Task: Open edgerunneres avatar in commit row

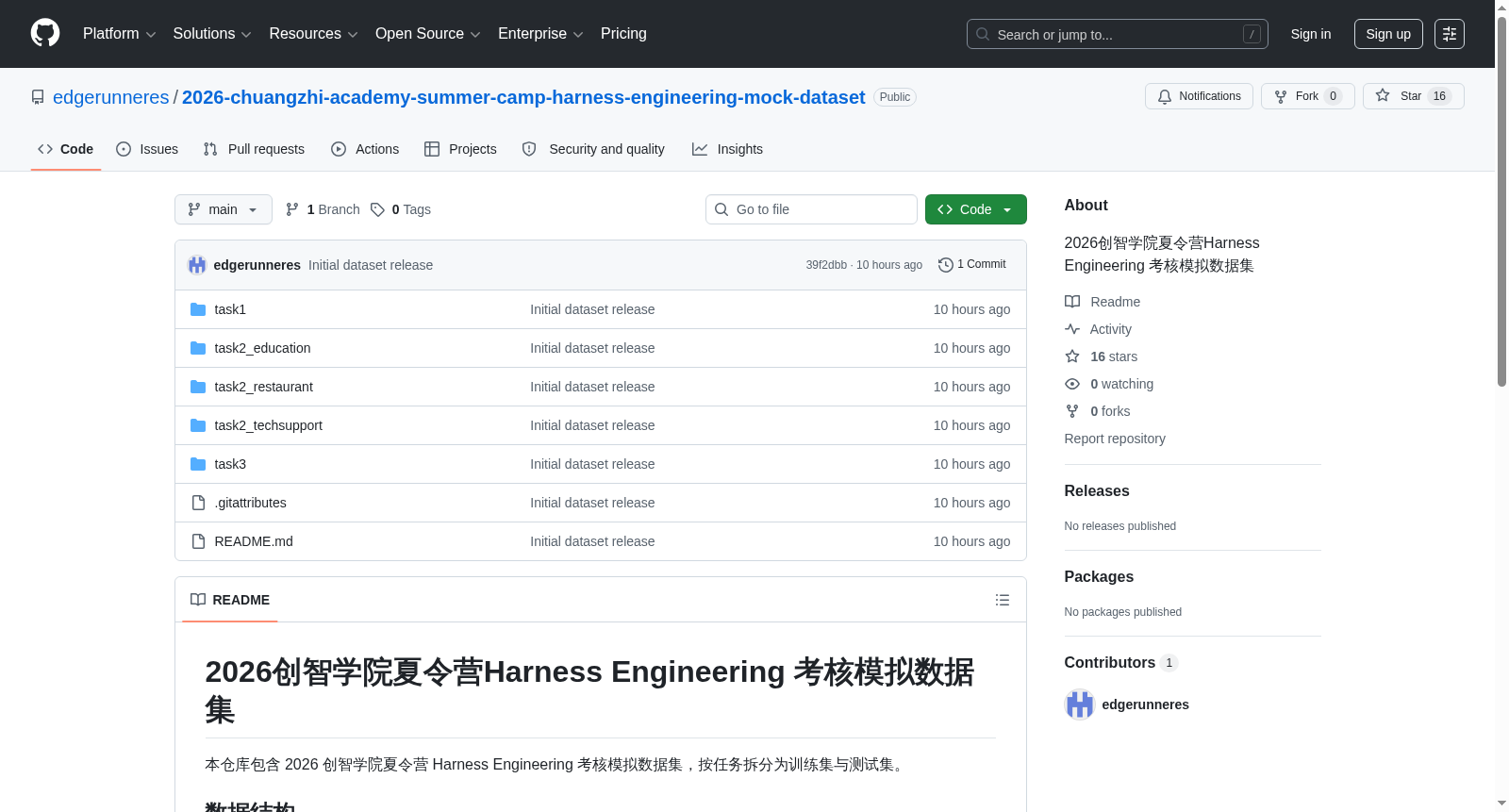Action: tap(197, 265)
